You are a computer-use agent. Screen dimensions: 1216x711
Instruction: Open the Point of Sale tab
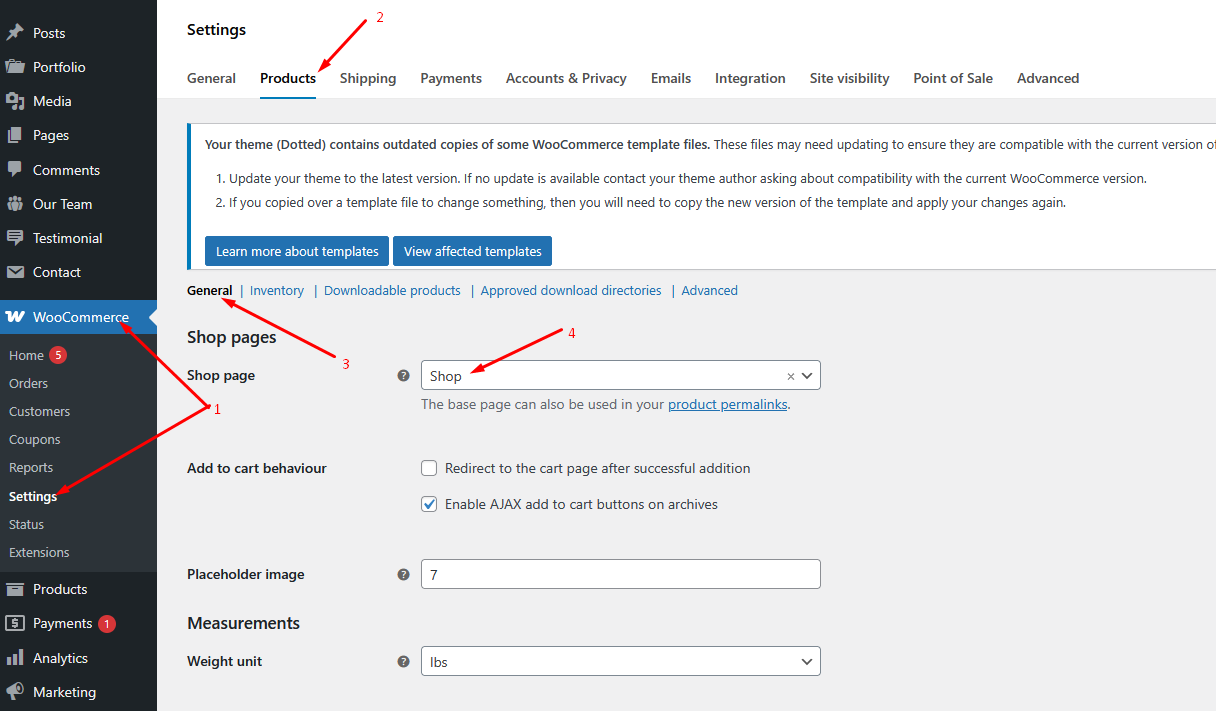click(x=953, y=78)
